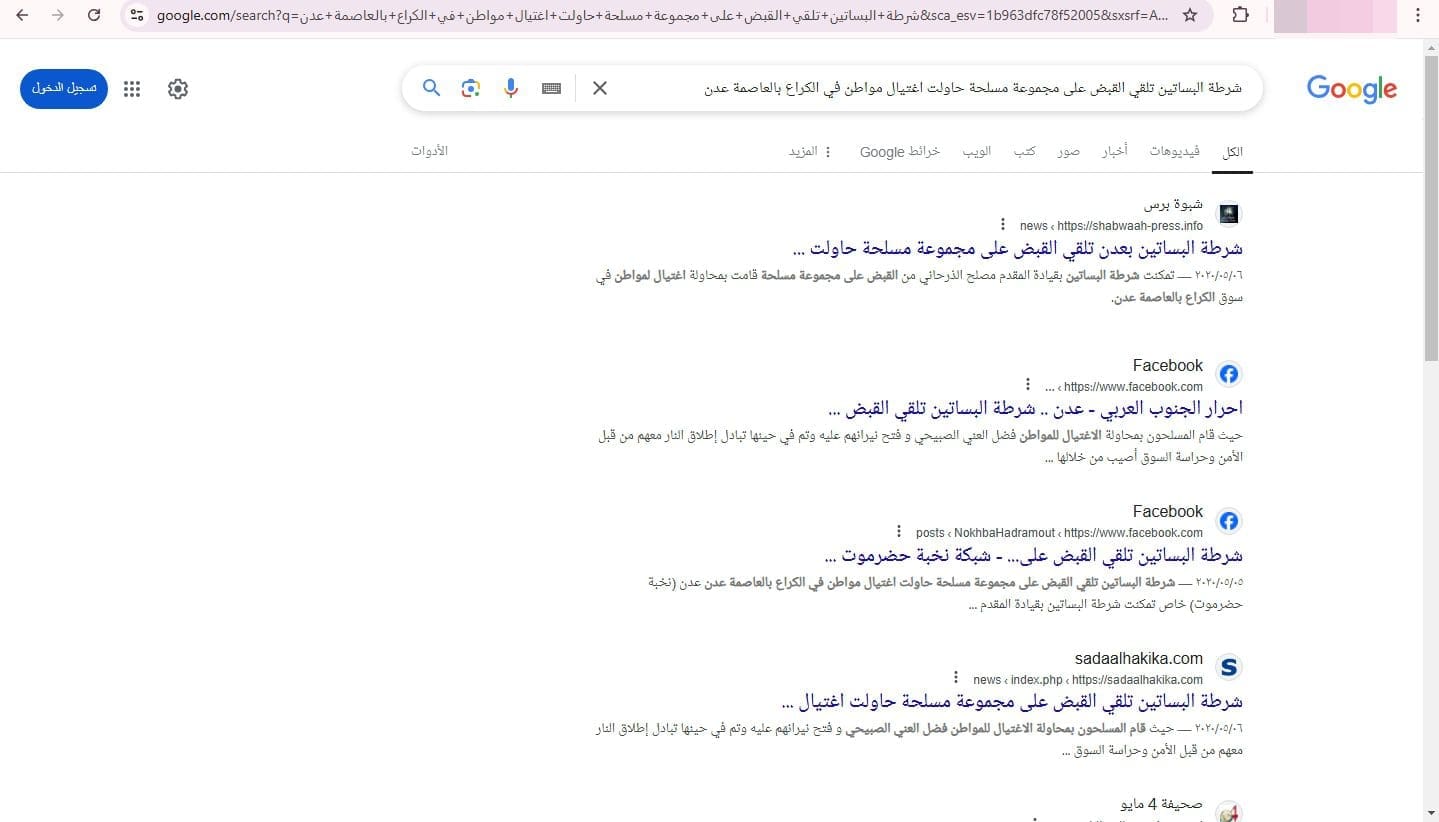The width and height of the screenshot is (1439, 822).
Task: Clear the search query with X
Action: pyautogui.click(x=600, y=88)
